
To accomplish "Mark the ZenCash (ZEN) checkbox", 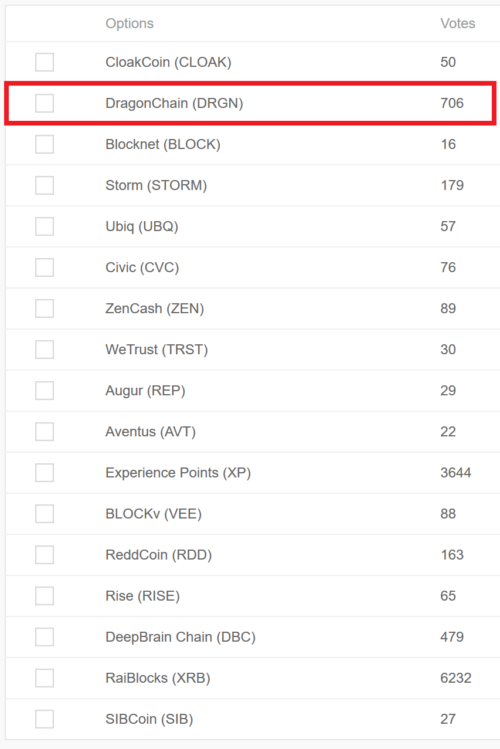I will 44,309.
